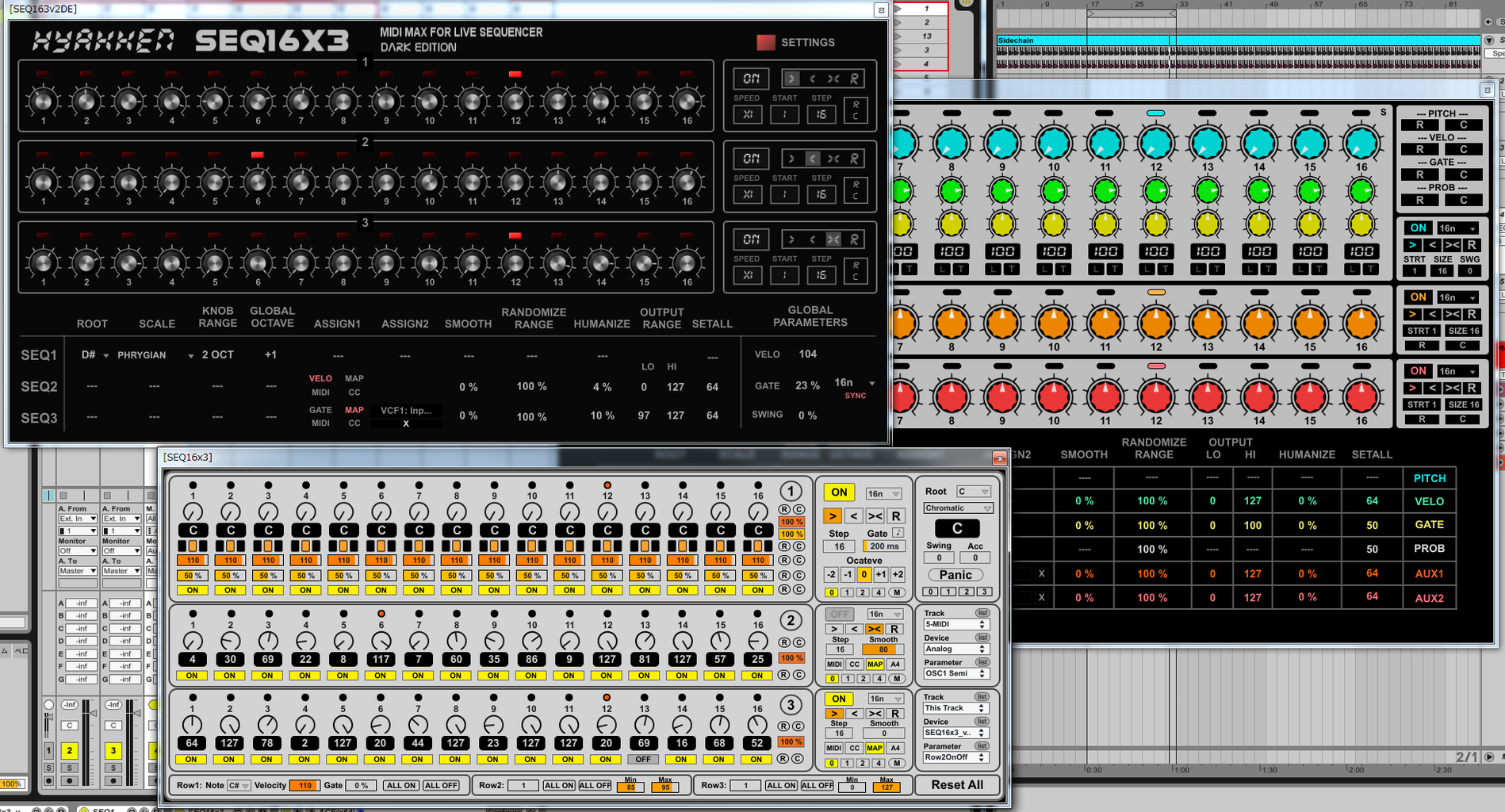The image size is (1505, 812).
Task: Select row 3 random R direction in light SEQ16x3
Action: (x=894, y=714)
